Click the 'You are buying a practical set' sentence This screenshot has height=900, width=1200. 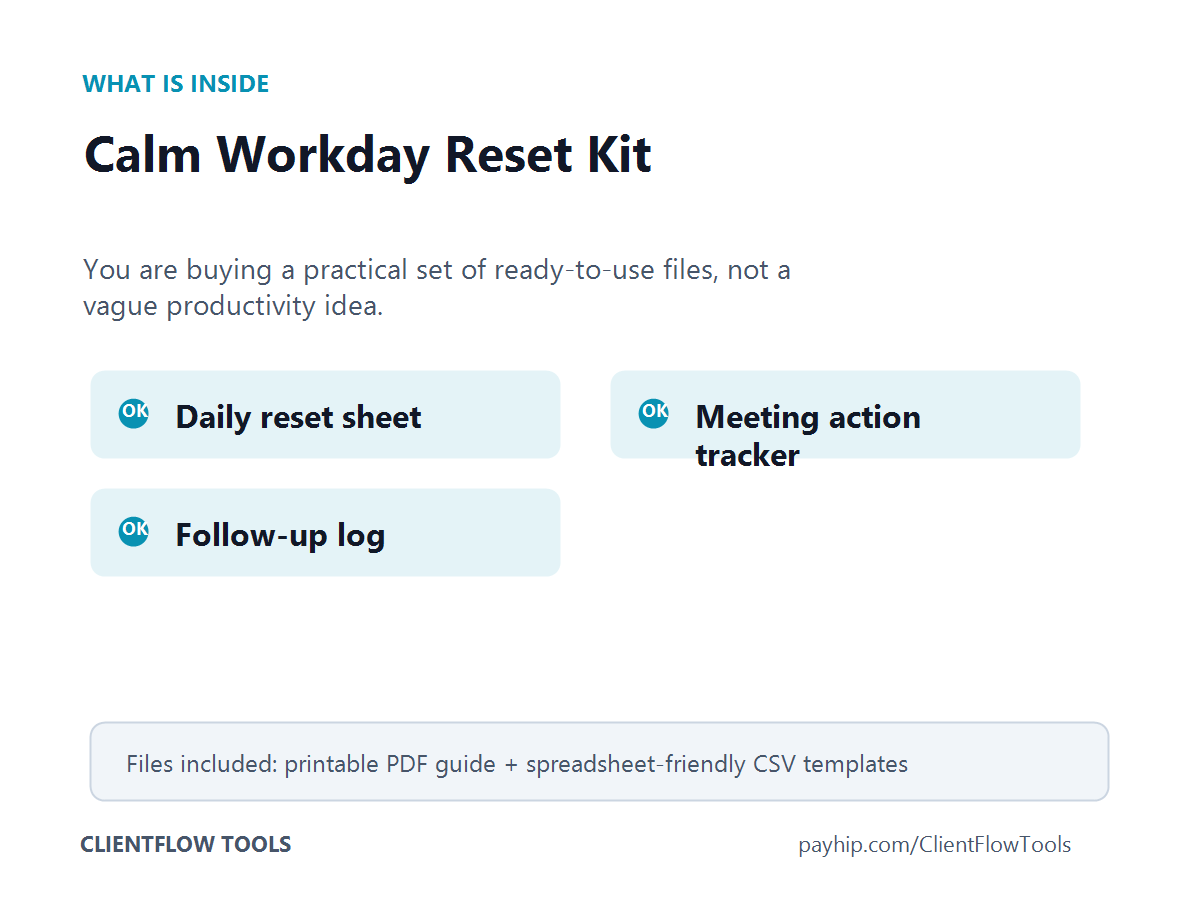point(437,270)
